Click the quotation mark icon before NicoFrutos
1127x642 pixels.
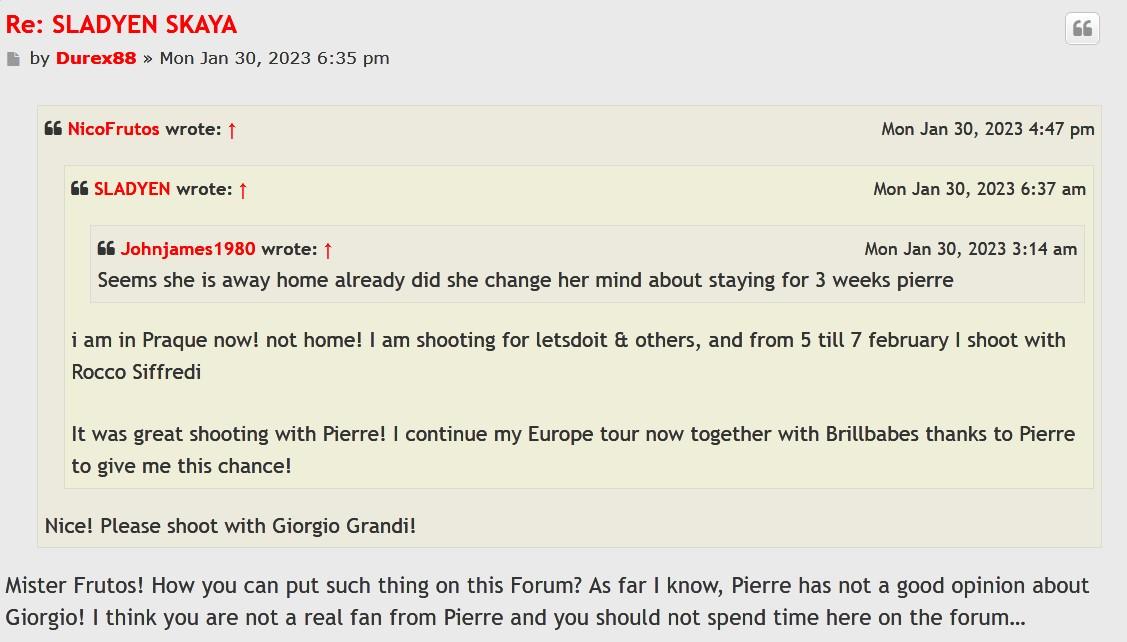(54, 129)
